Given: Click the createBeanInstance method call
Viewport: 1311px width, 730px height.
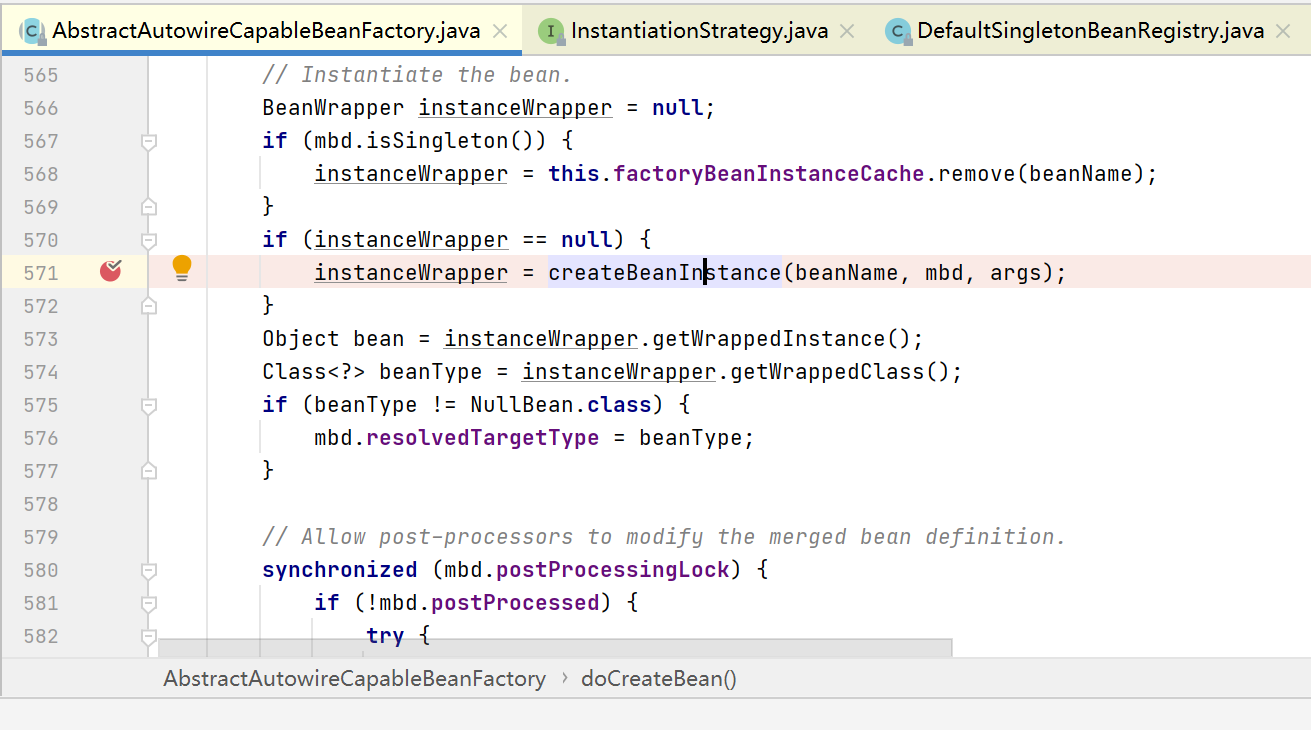Looking at the screenshot, I should (x=664, y=272).
